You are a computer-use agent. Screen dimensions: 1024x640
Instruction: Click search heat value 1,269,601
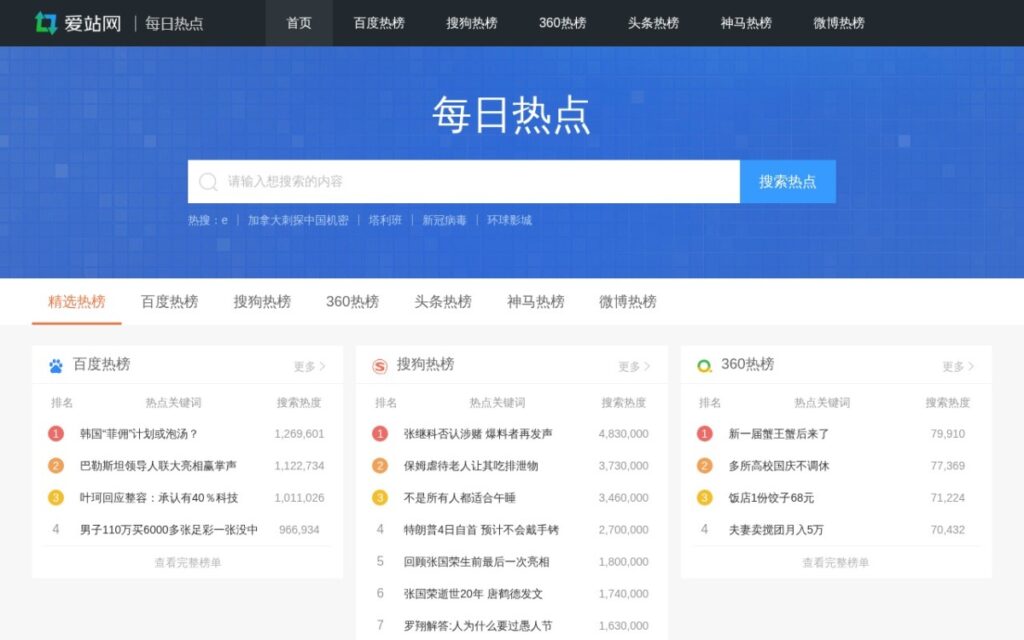pos(299,434)
